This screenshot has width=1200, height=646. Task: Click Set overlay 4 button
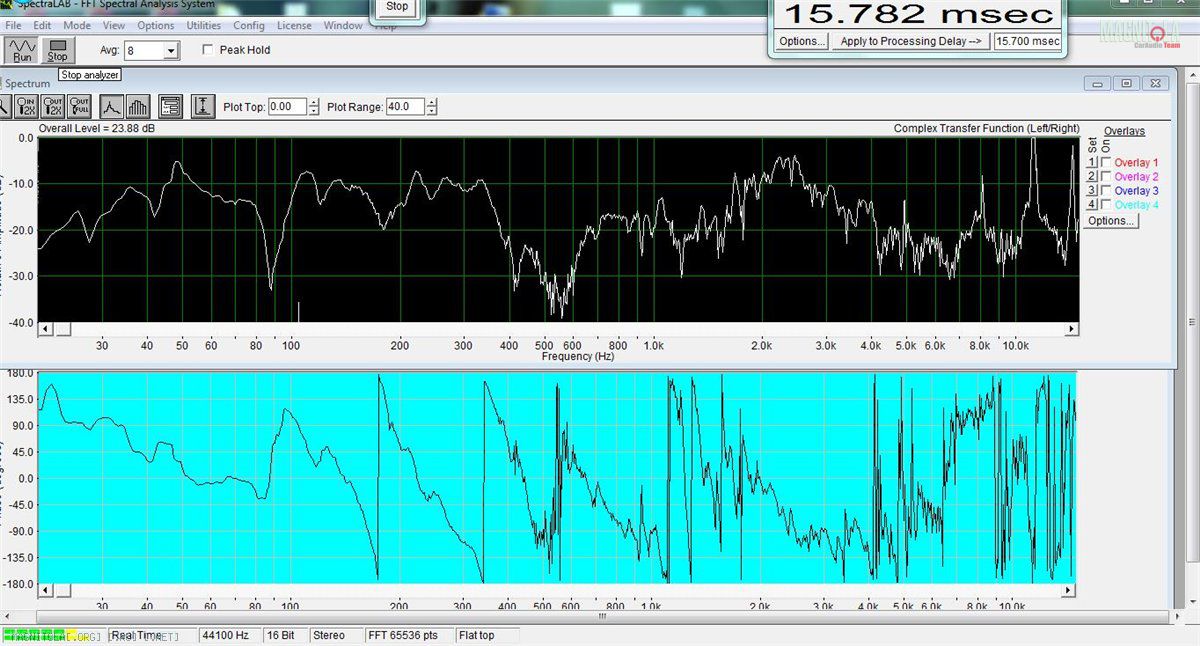1092,205
